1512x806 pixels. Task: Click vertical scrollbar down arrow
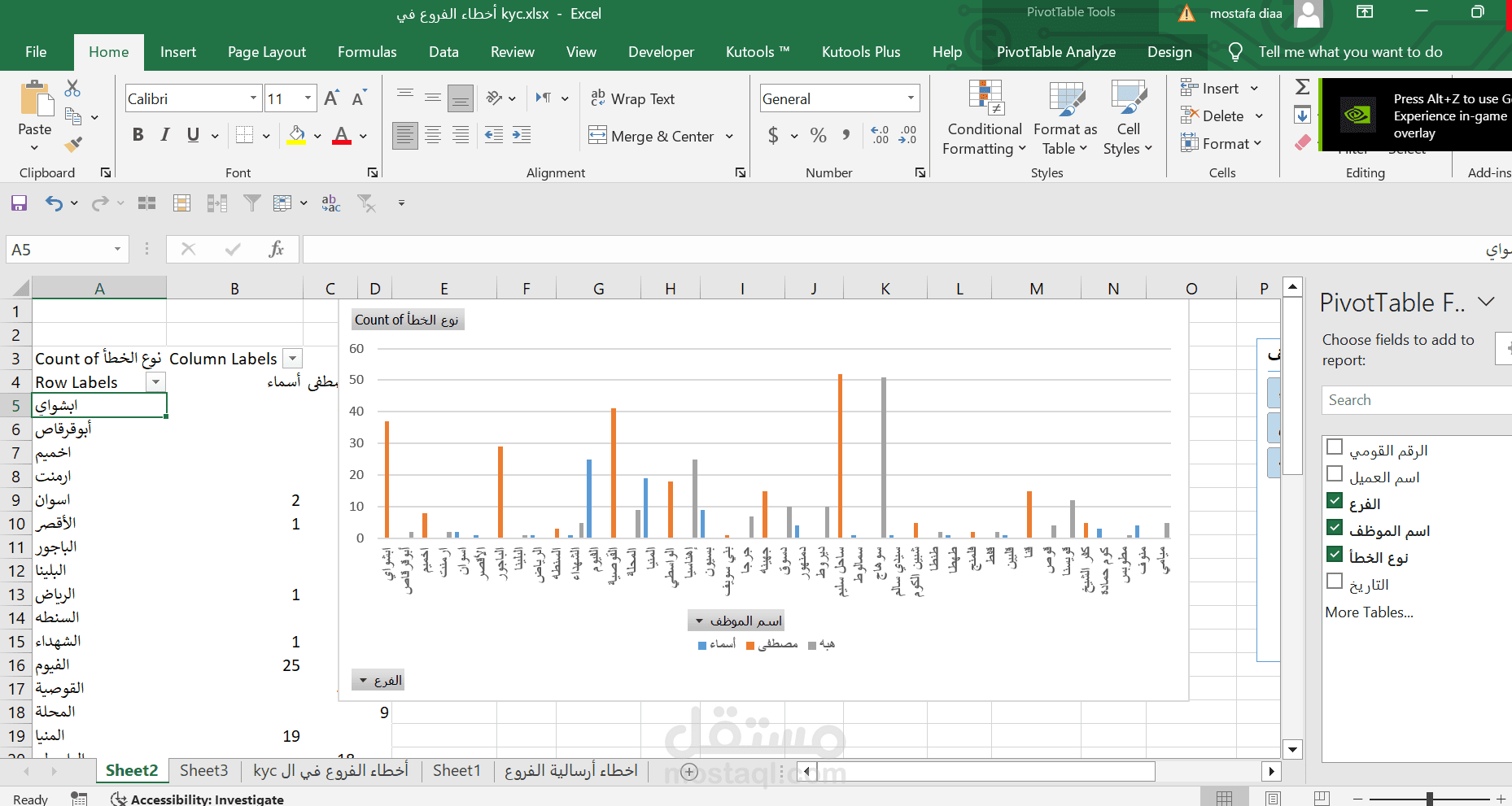coord(1292,749)
